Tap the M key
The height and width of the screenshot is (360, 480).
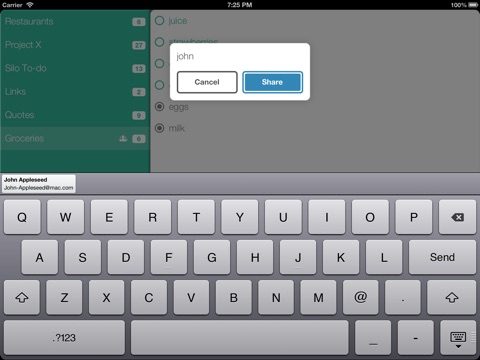coord(318,297)
